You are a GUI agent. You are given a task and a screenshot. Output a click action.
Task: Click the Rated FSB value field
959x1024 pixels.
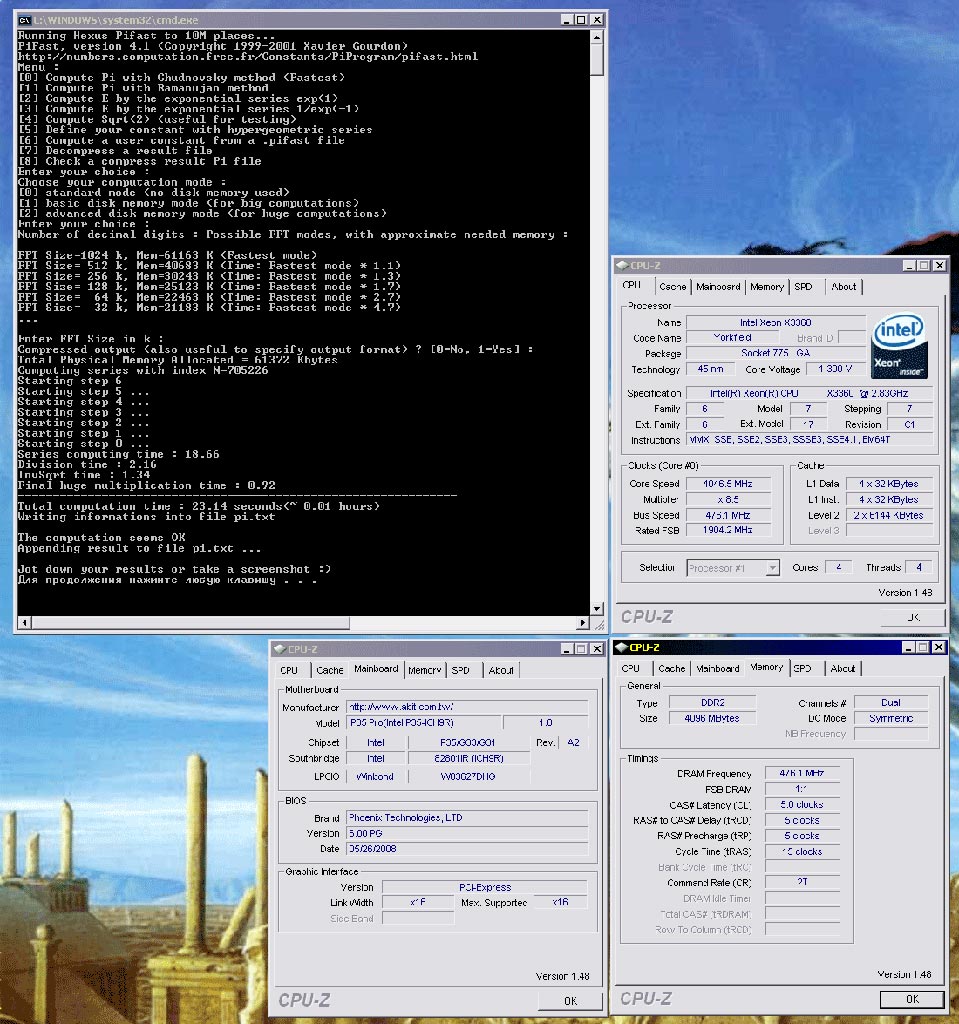728,530
